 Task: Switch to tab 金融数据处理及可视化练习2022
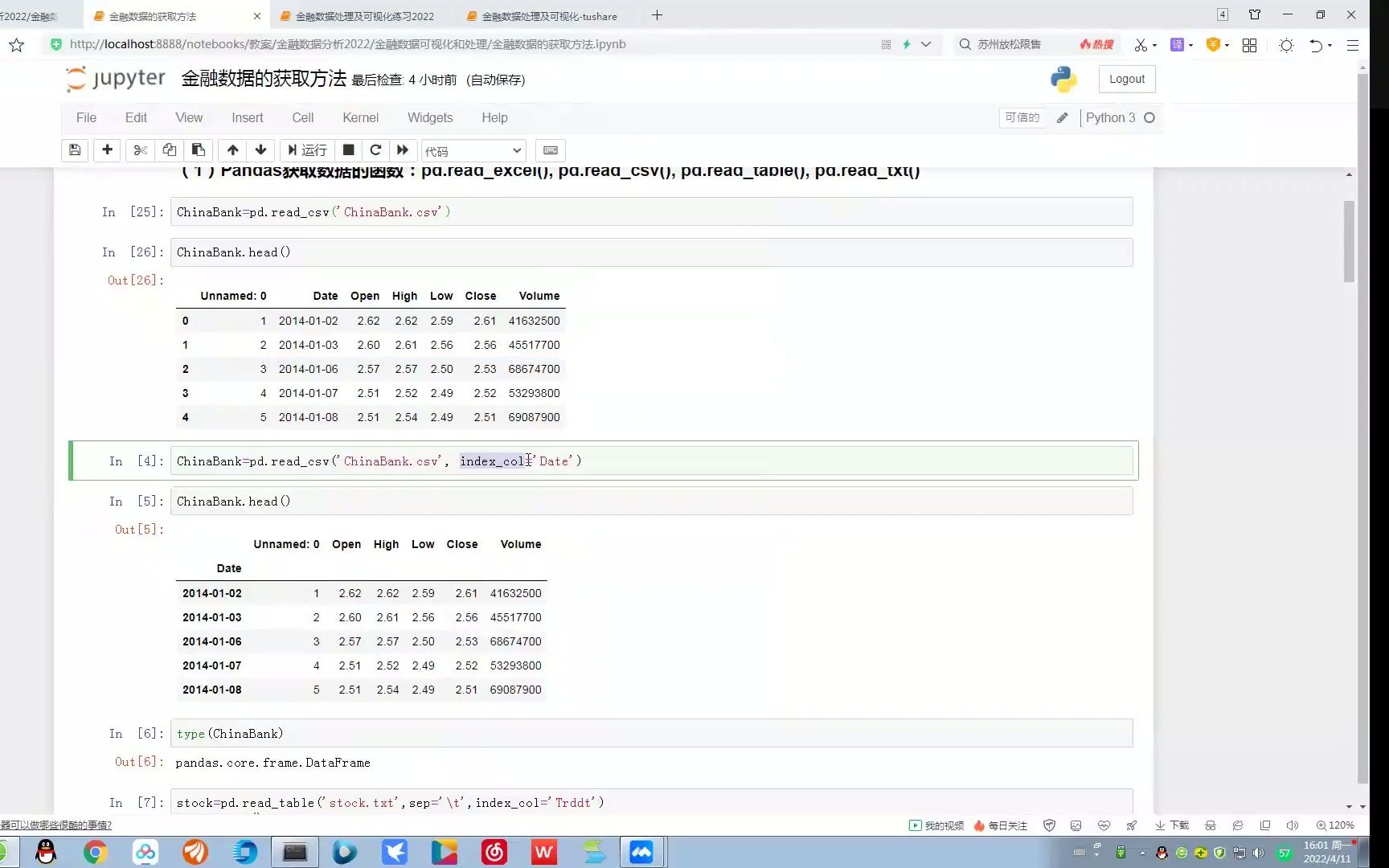(x=363, y=16)
